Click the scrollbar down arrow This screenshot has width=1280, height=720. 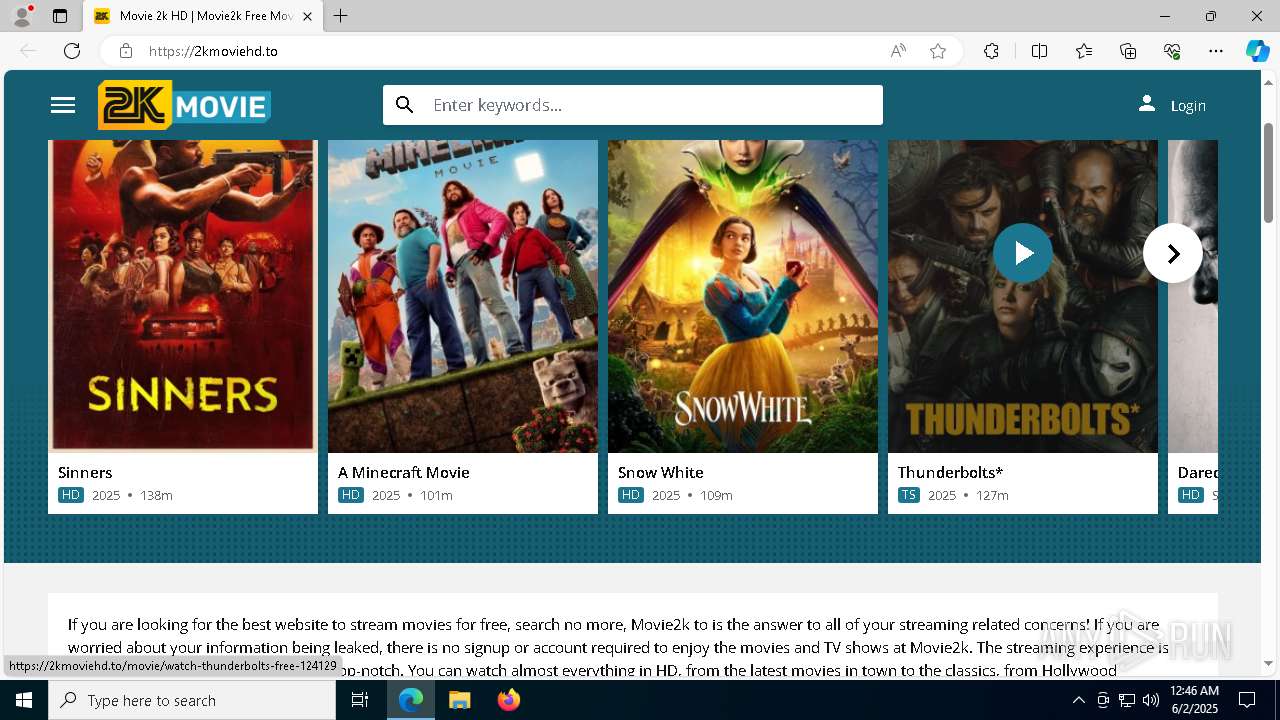click(1269, 663)
